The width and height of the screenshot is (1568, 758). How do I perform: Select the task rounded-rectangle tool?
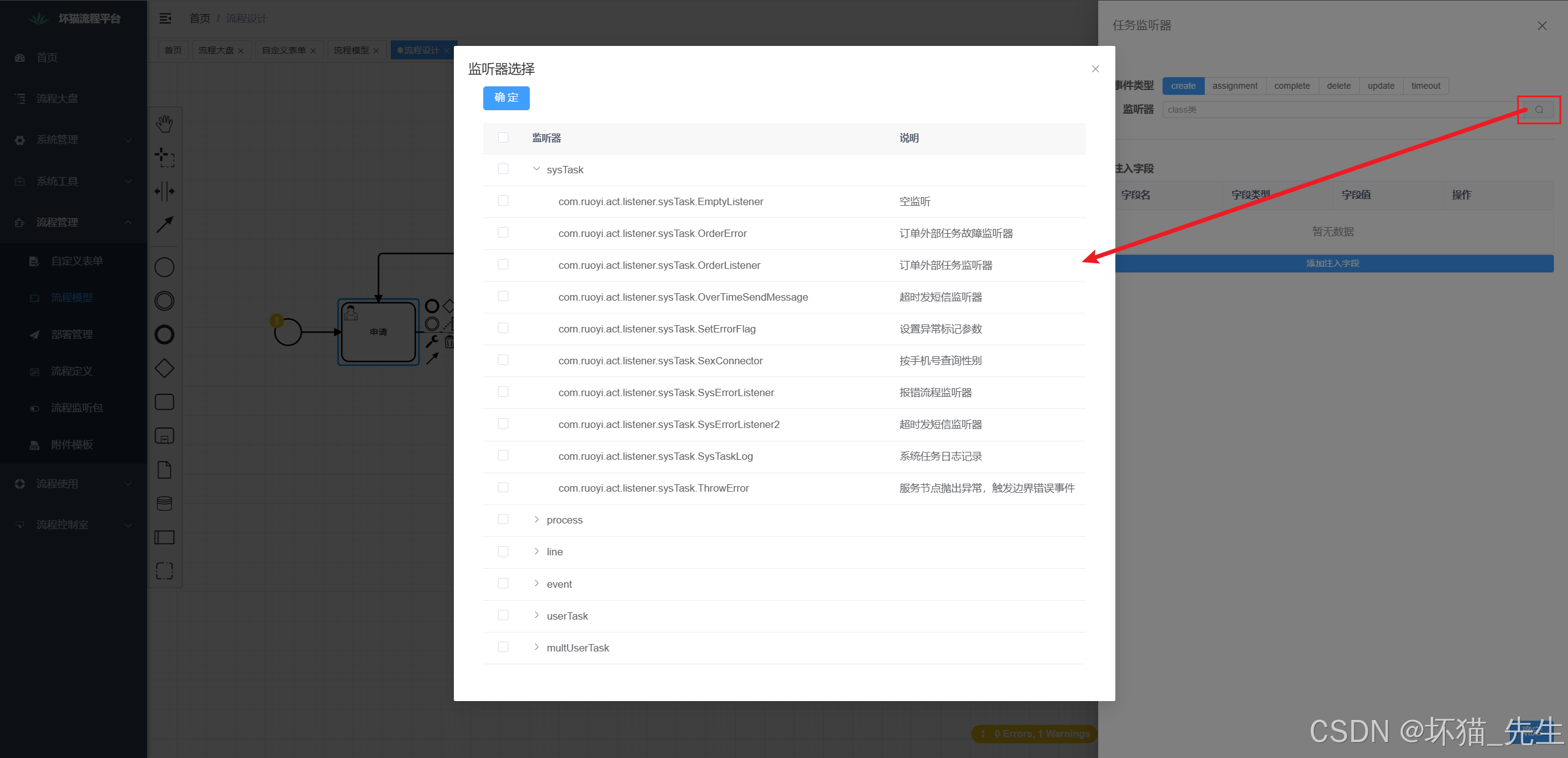pyautogui.click(x=164, y=401)
